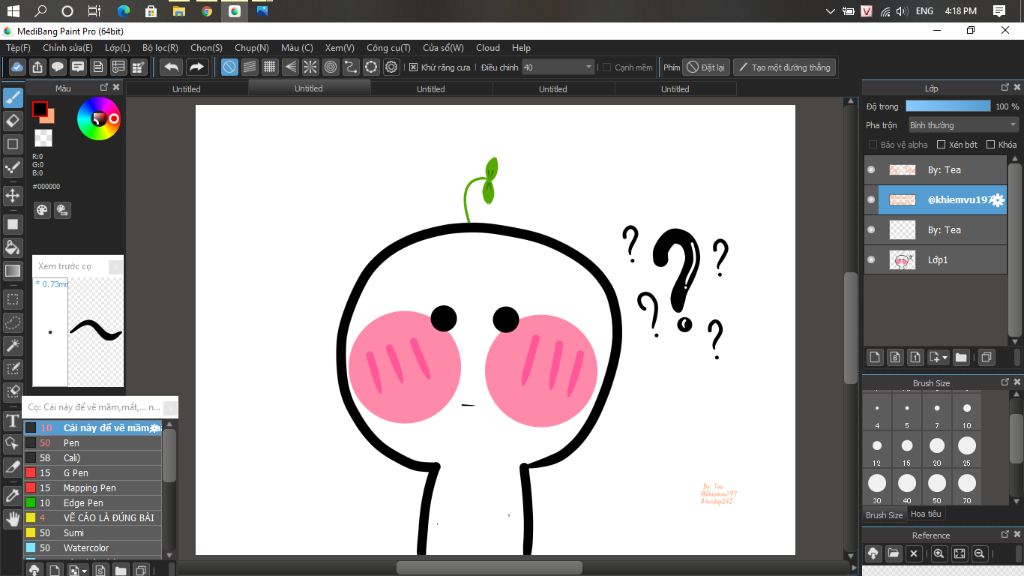Select the Eraser tool
This screenshot has width=1024, height=576.
point(12,121)
